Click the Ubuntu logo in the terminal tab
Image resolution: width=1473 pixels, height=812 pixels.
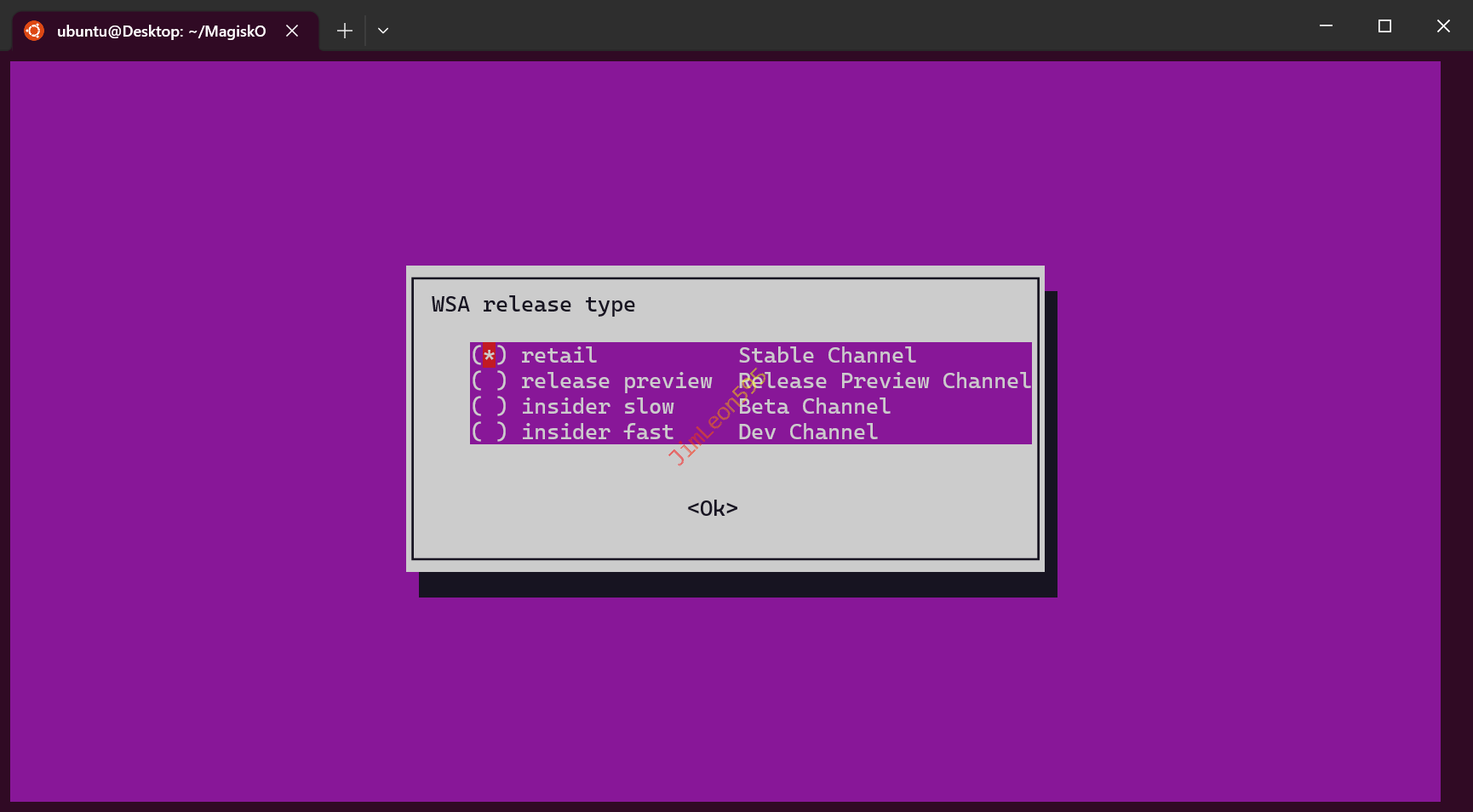(34, 31)
